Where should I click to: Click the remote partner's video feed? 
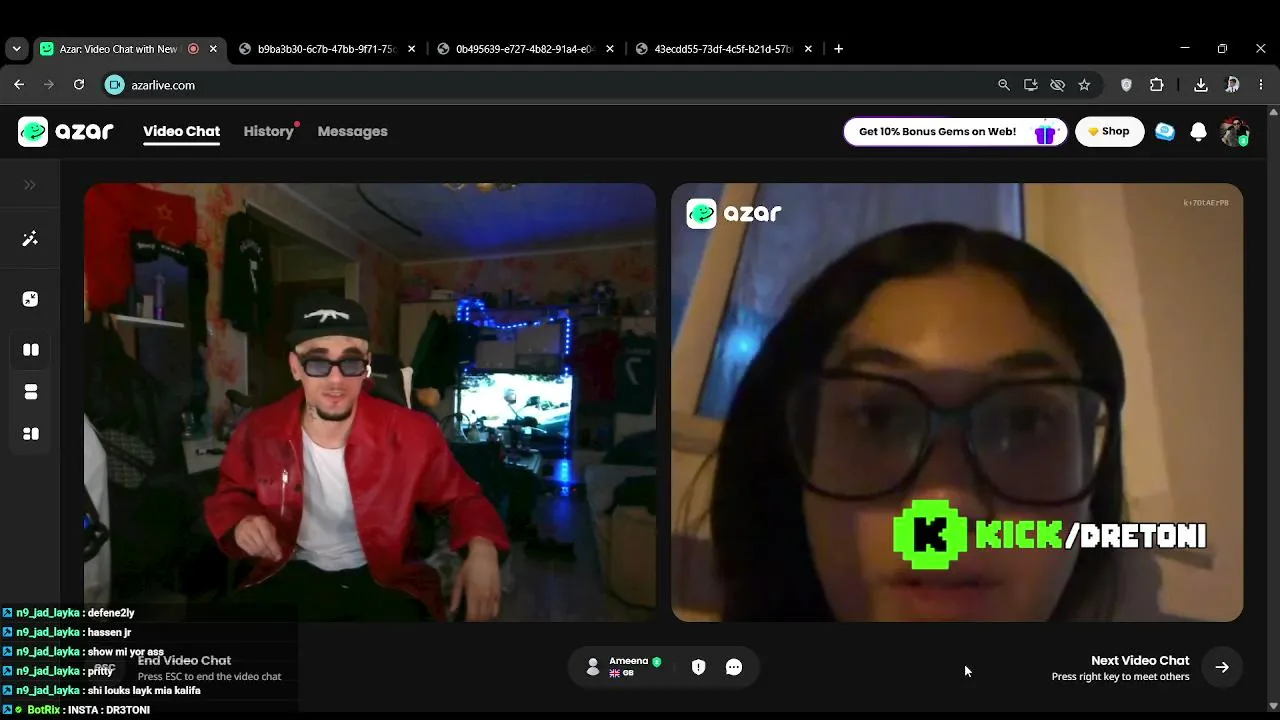(957, 402)
